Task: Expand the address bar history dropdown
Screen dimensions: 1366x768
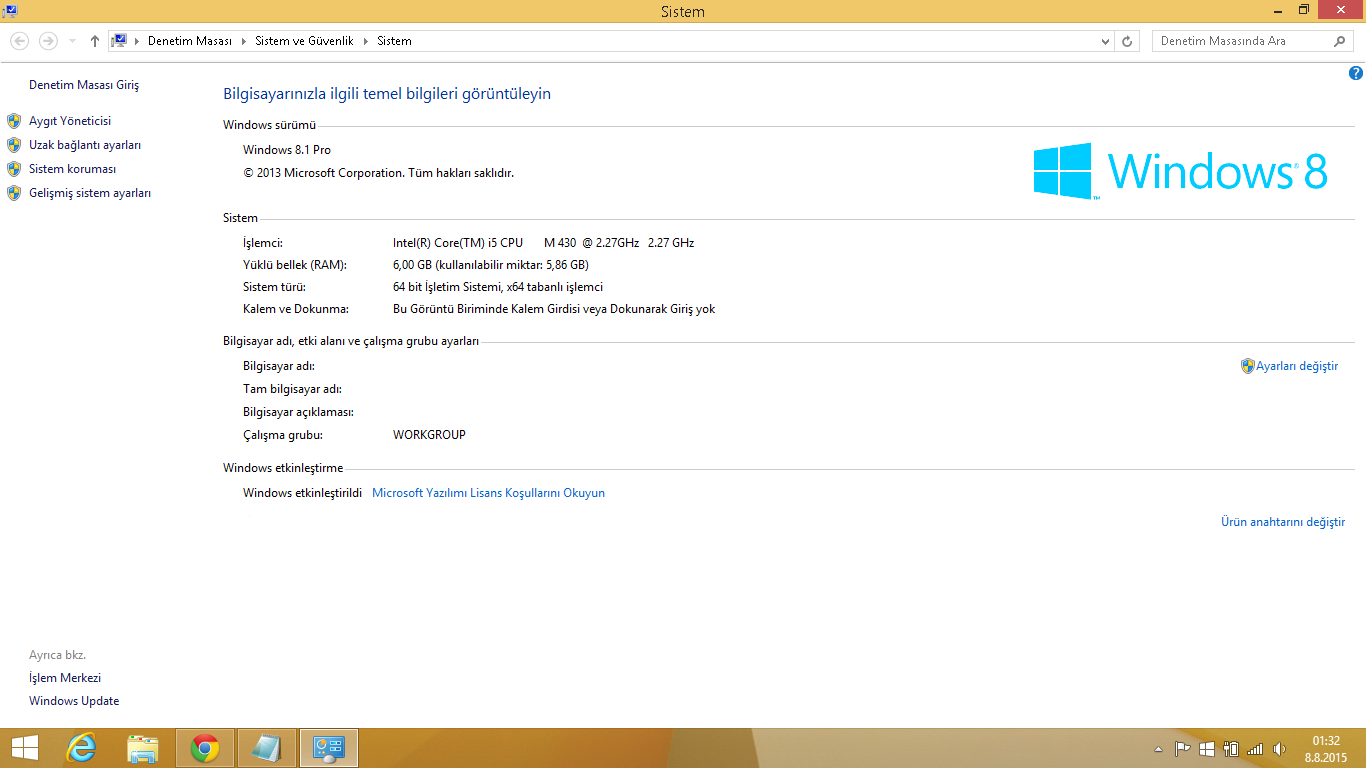Action: [x=1105, y=41]
